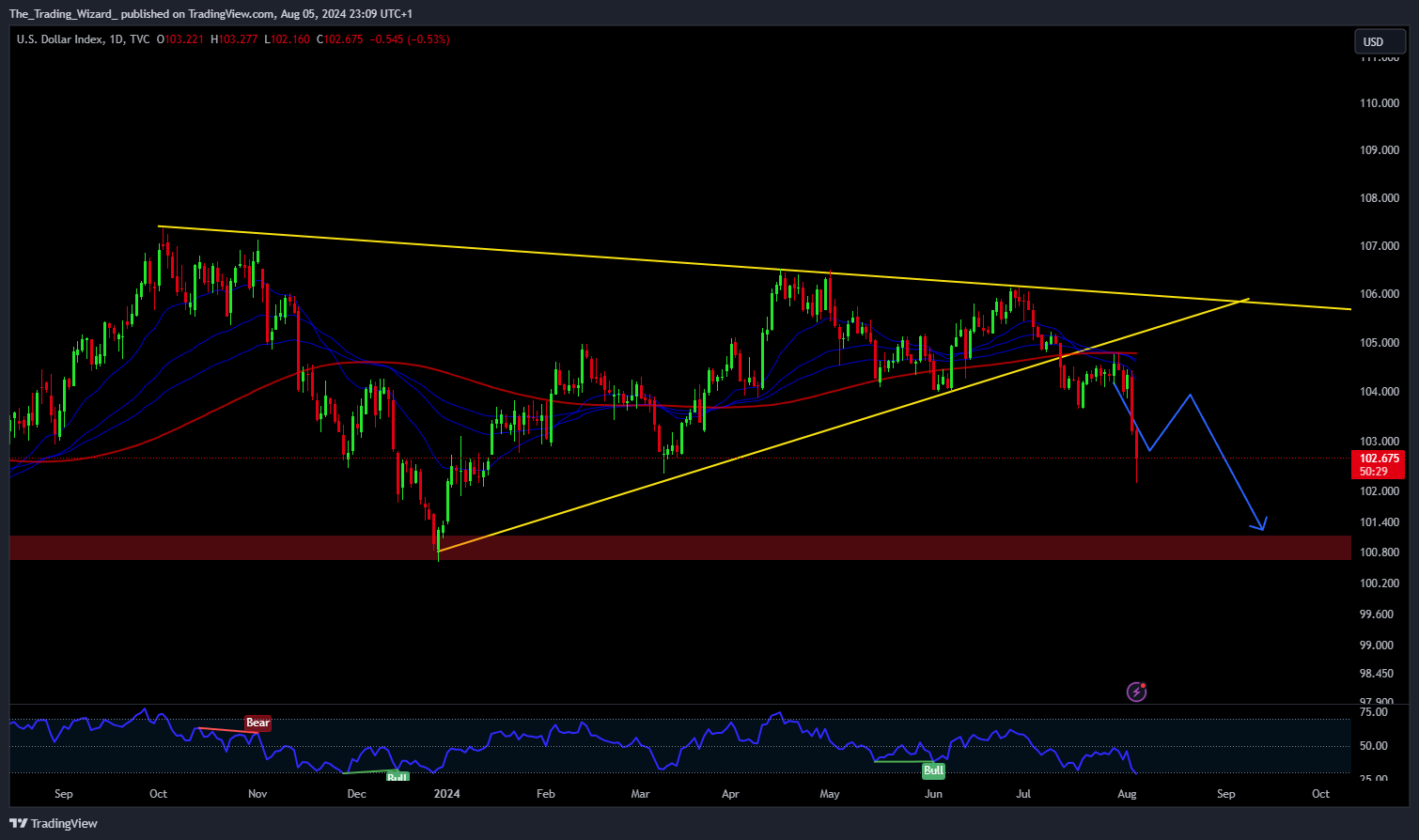The width and height of the screenshot is (1419, 840).
Task: Click the The_Trading_Wizard_ author name
Action: click(x=63, y=14)
